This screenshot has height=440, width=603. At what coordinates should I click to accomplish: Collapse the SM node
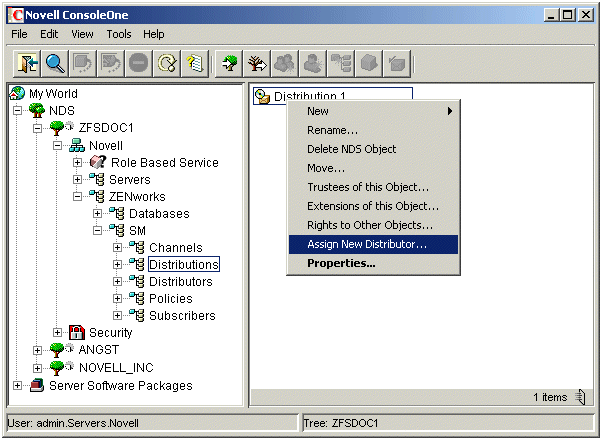click(x=97, y=230)
